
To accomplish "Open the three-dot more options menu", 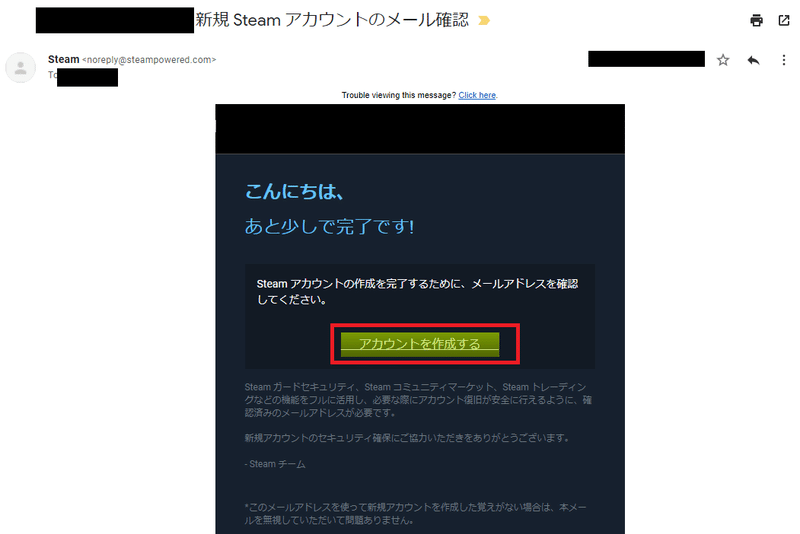I will 784,60.
